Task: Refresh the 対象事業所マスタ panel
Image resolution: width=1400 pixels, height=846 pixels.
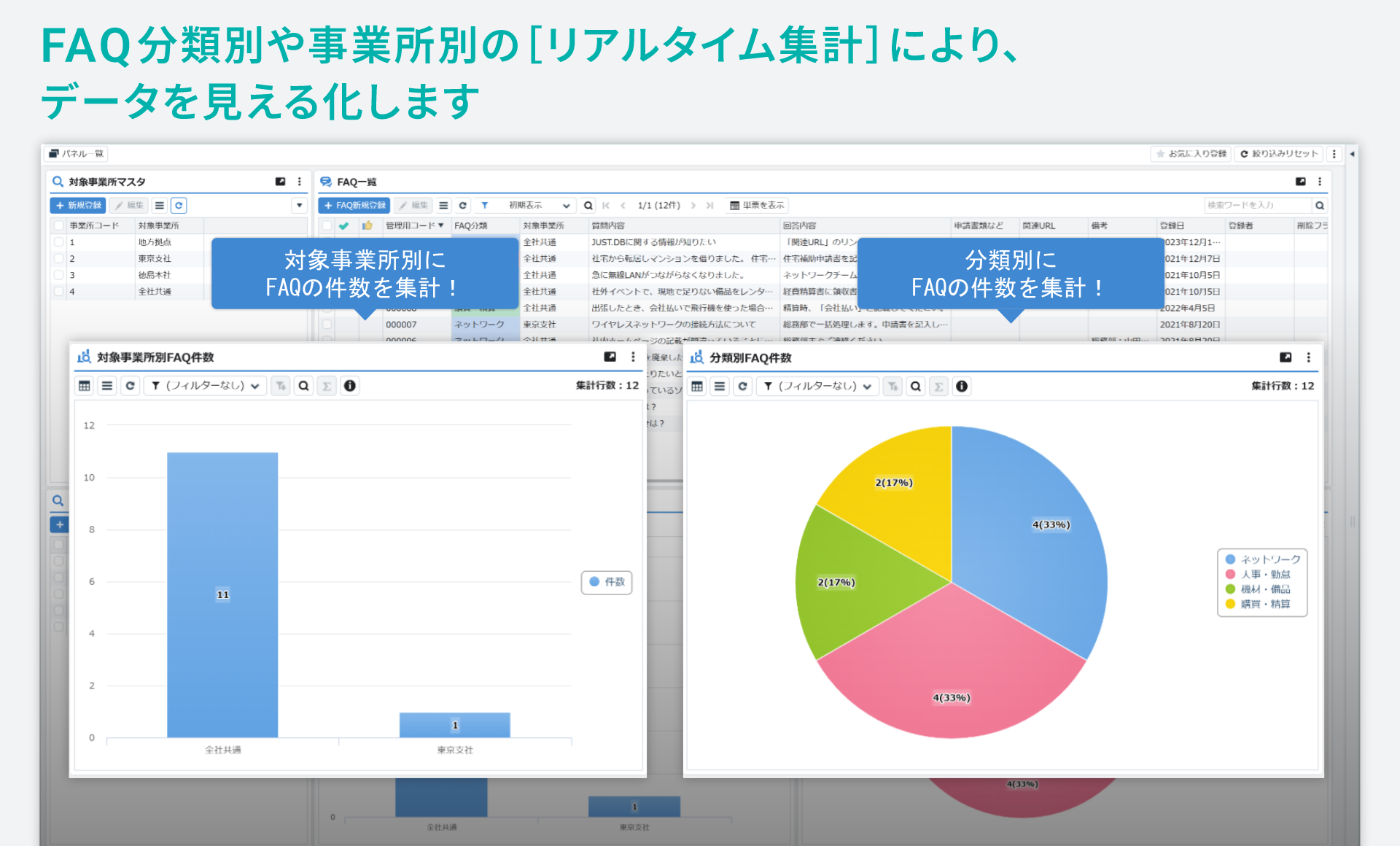Action: tap(179, 205)
